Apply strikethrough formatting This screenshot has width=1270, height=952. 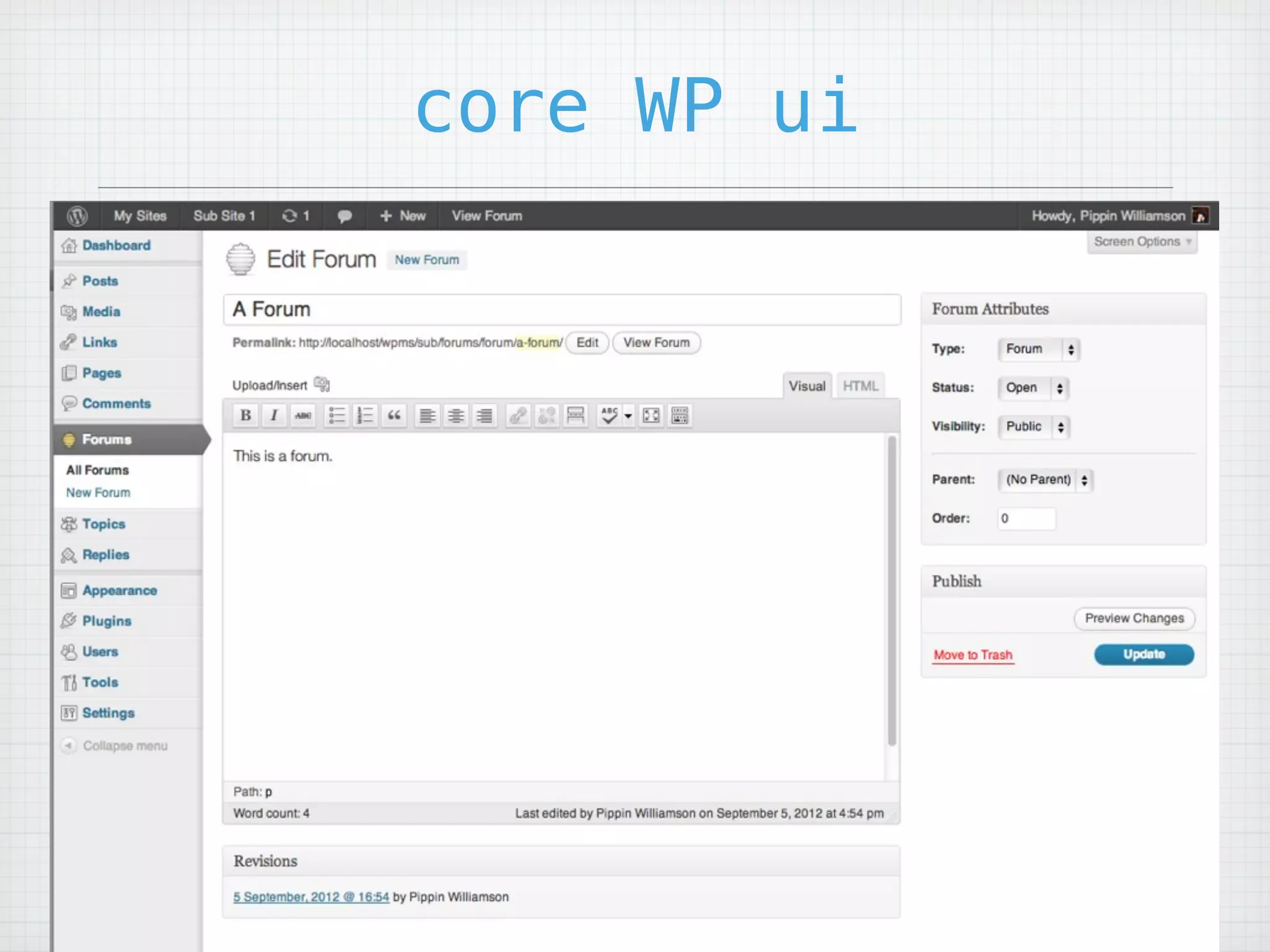click(303, 415)
